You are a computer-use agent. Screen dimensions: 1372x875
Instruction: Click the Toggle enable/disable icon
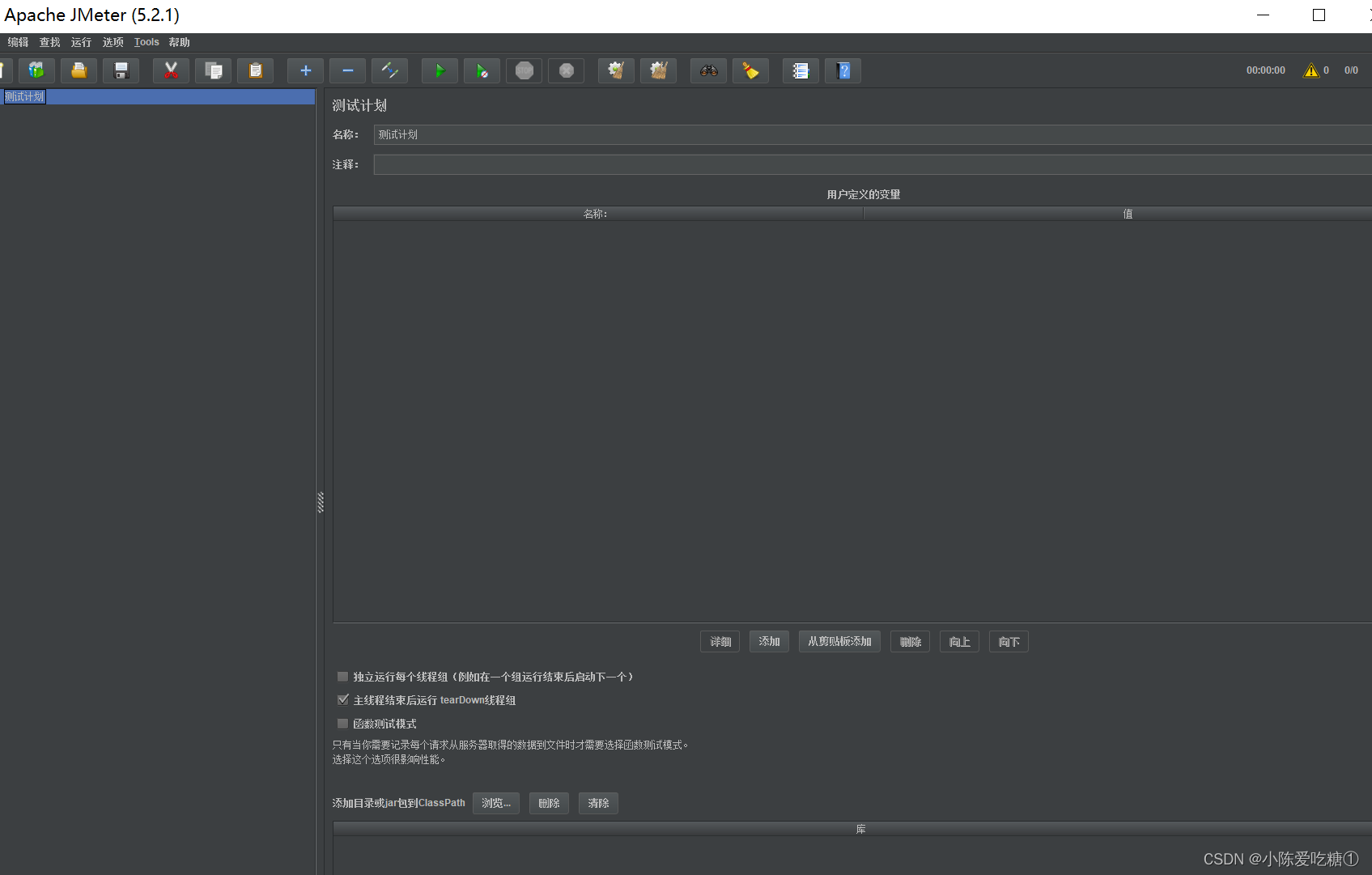[389, 71]
